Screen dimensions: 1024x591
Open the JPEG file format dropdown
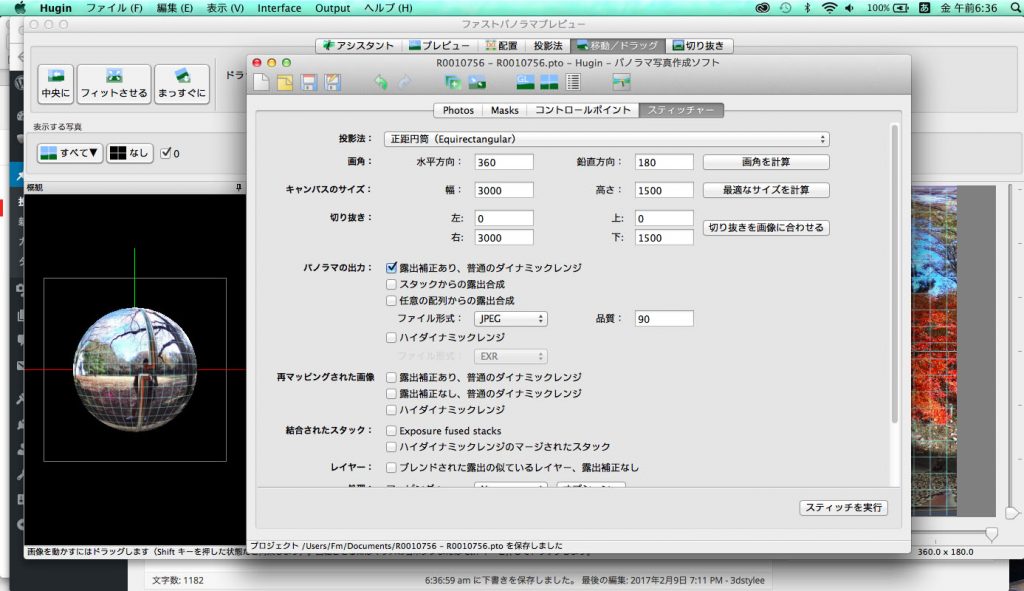coord(511,319)
